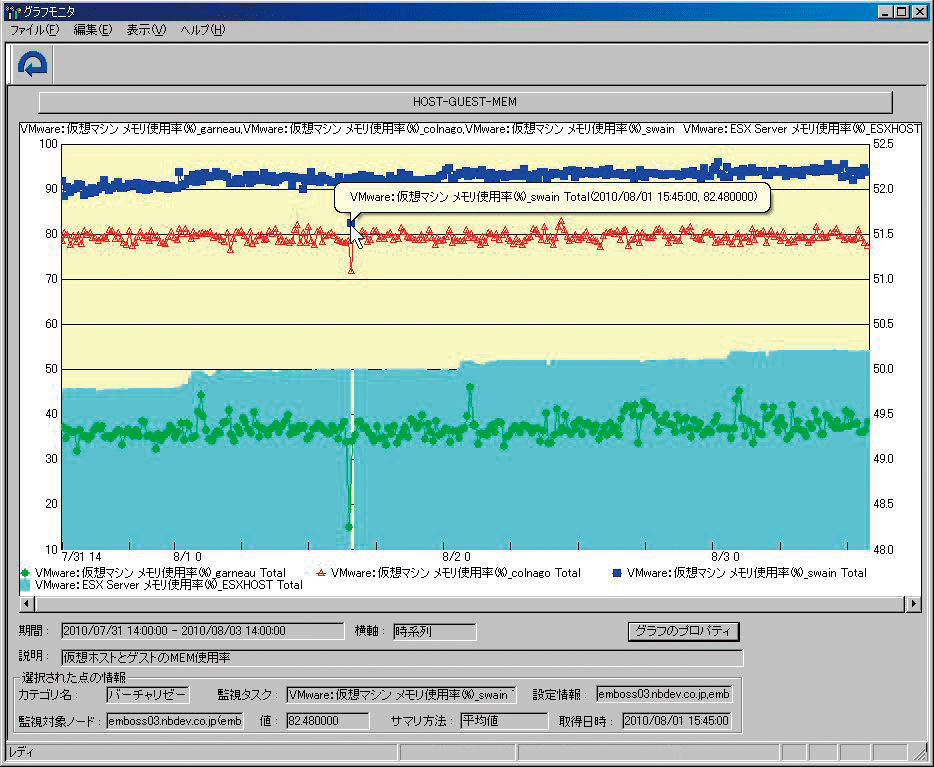Click the selected swain data point under tooltip
The image size is (934, 767).
pos(351,223)
